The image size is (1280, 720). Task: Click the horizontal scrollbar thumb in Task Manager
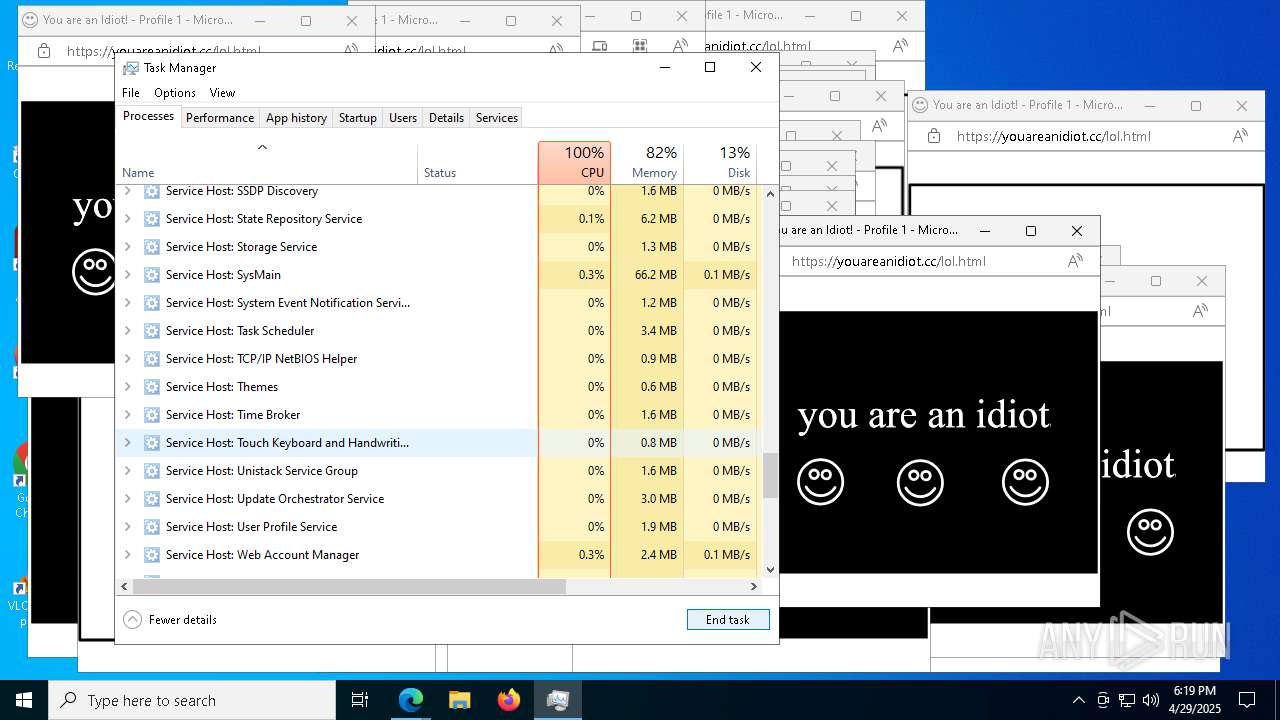click(349, 586)
